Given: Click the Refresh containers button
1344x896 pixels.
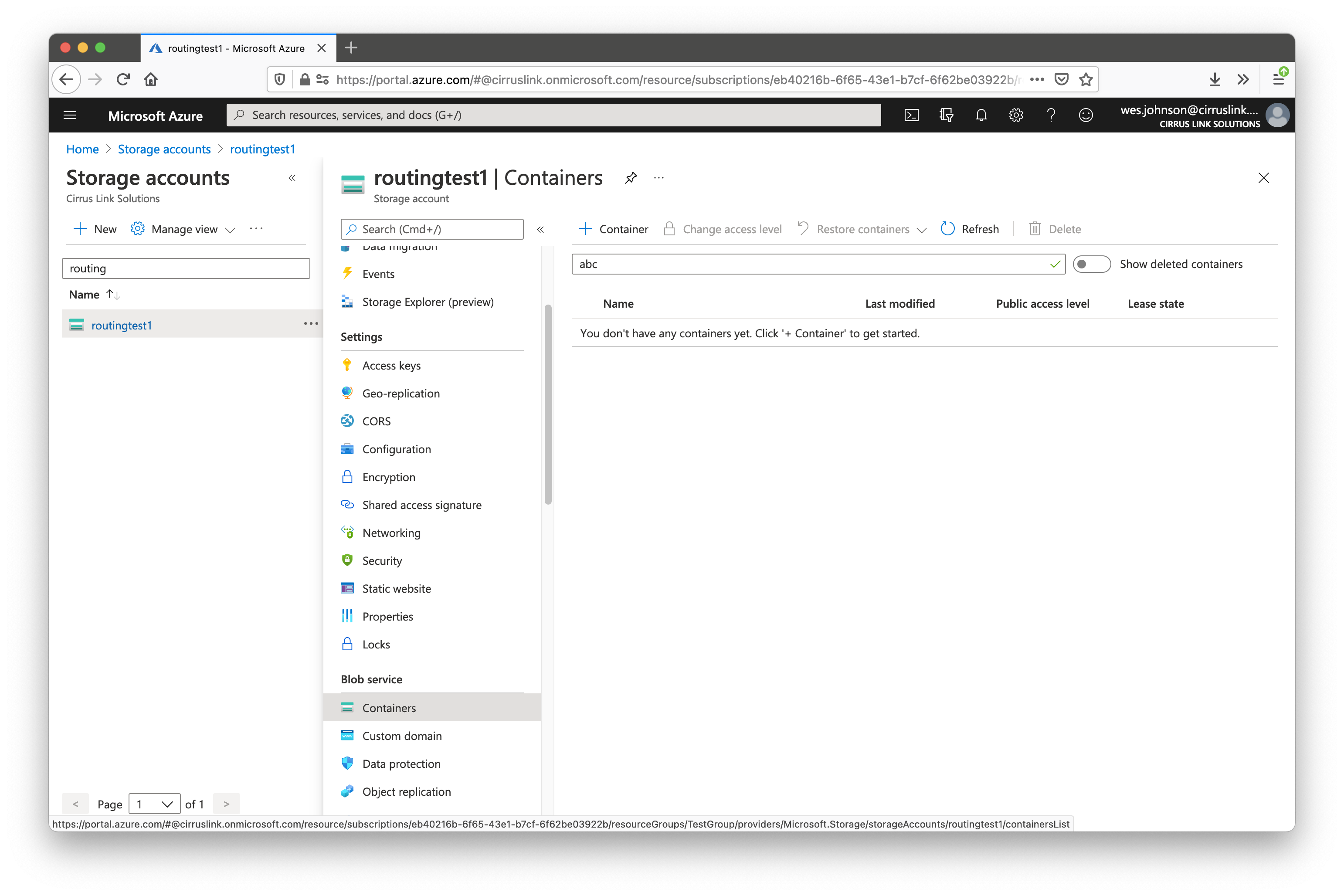Looking at the screenshot, I should [970, 229].
